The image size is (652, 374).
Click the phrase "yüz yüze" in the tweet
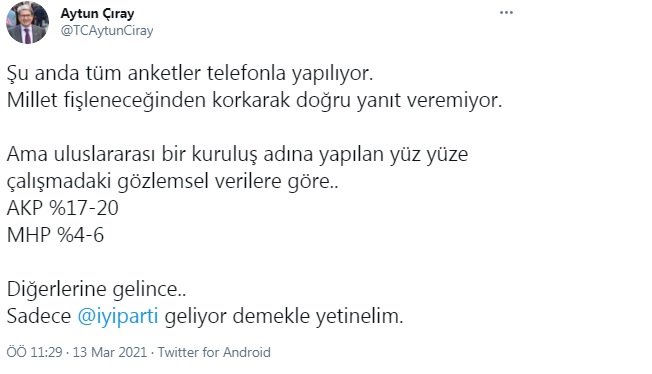[x=429, y=154]
